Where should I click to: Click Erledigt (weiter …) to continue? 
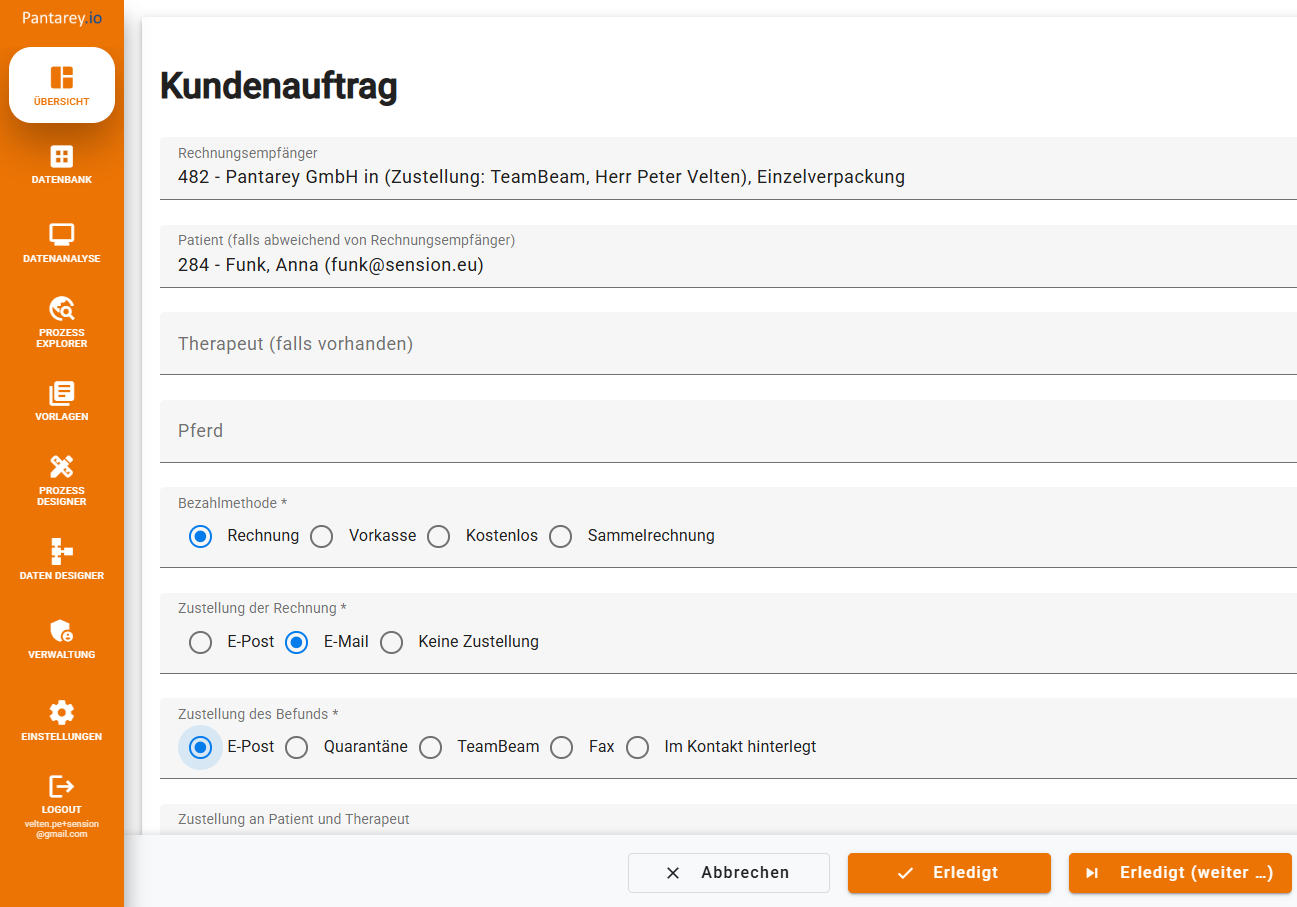(x=1179, y=872)
